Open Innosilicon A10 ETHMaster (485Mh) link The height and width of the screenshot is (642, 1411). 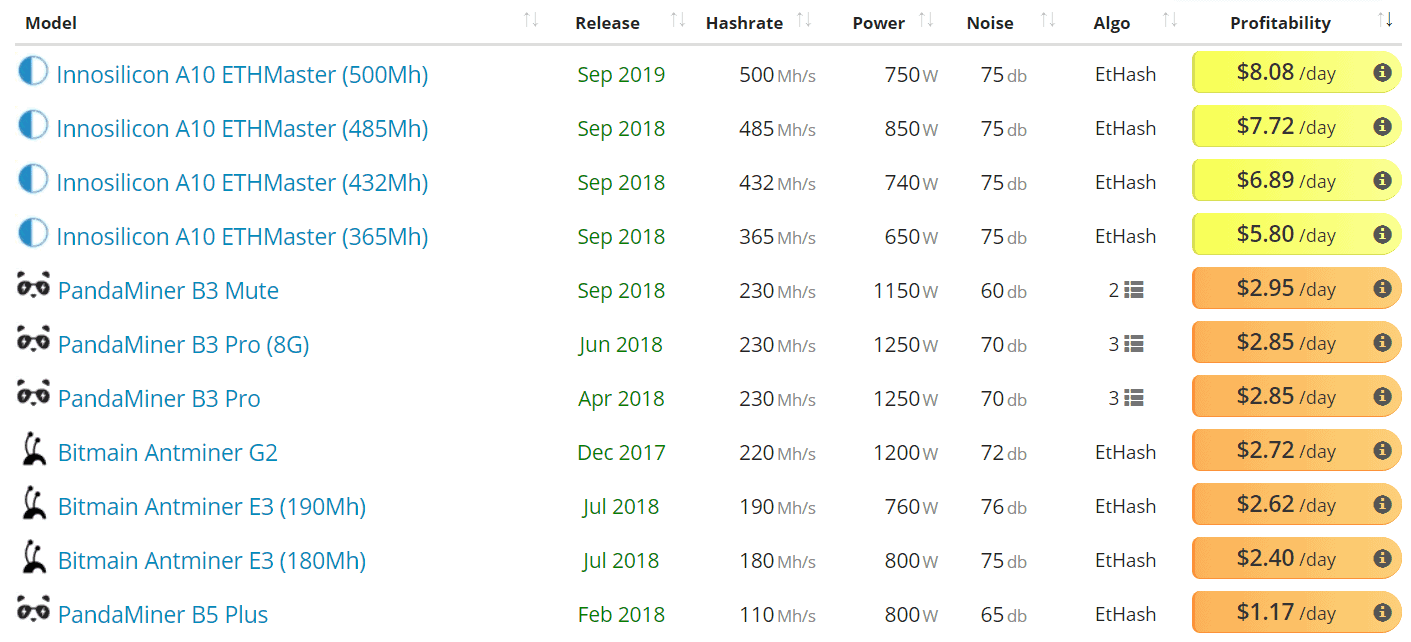pos(242,129)
